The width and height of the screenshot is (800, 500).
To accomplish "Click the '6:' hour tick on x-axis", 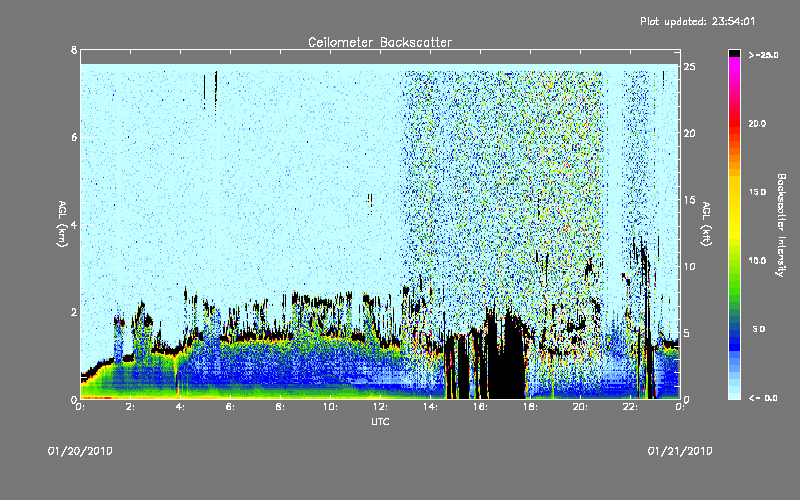I will tap(230, 407).
